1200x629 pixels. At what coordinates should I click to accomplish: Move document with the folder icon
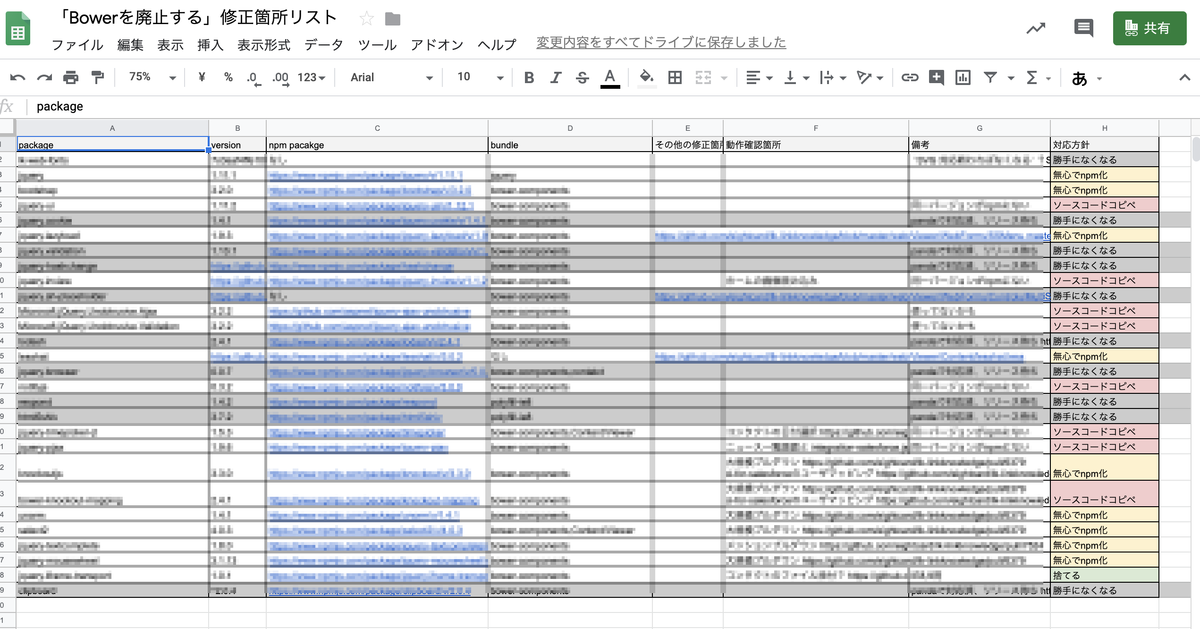click(392, 18)
